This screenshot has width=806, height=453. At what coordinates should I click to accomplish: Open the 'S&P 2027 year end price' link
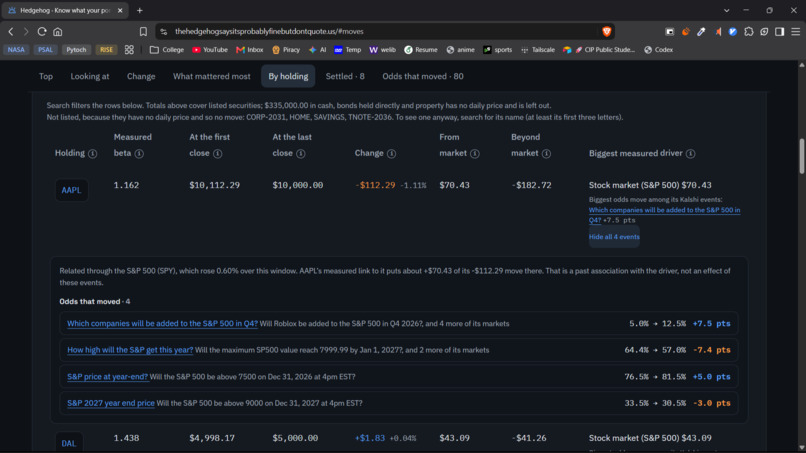point(111,403)
